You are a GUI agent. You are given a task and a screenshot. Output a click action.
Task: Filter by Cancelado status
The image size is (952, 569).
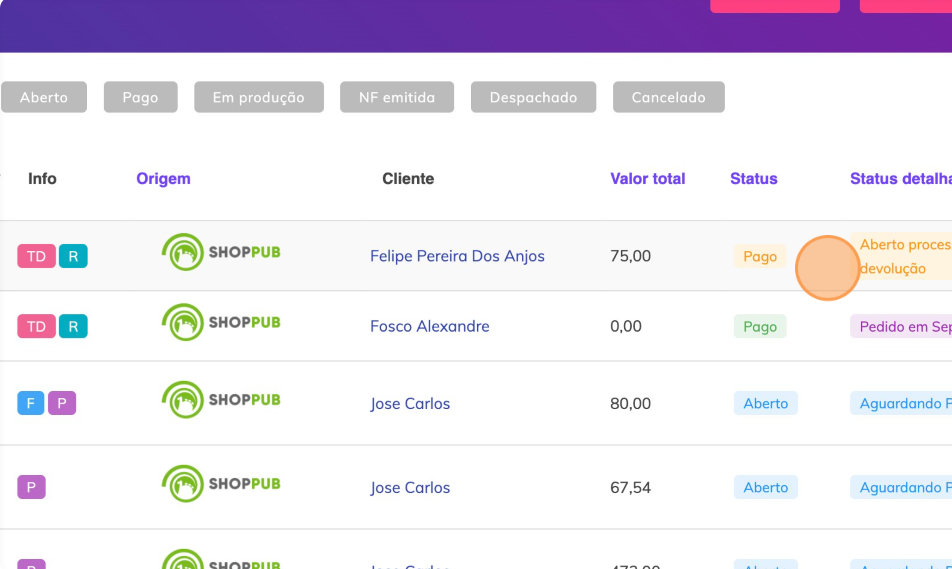(668, 97)
